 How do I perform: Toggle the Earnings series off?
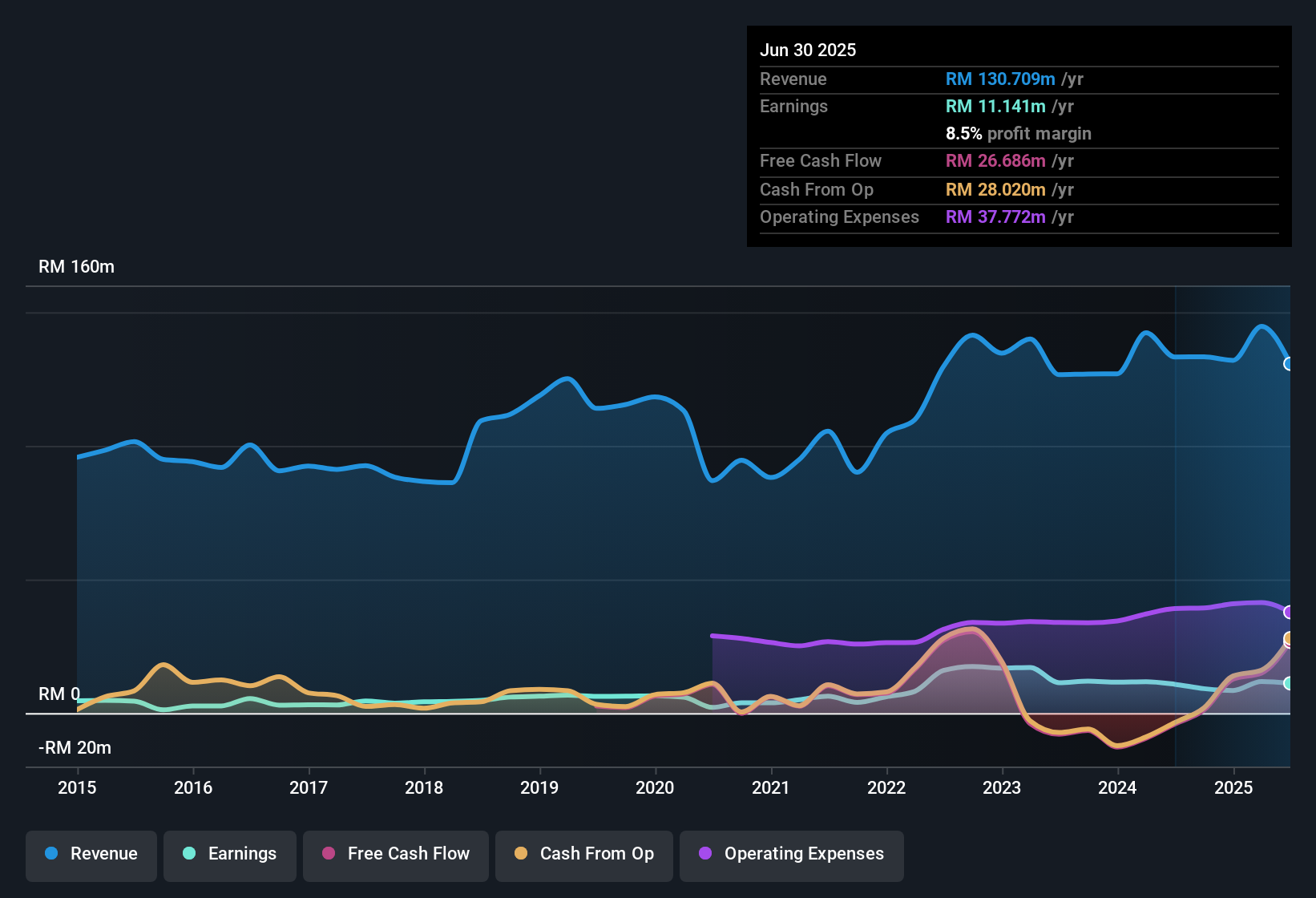coord(230,854)
